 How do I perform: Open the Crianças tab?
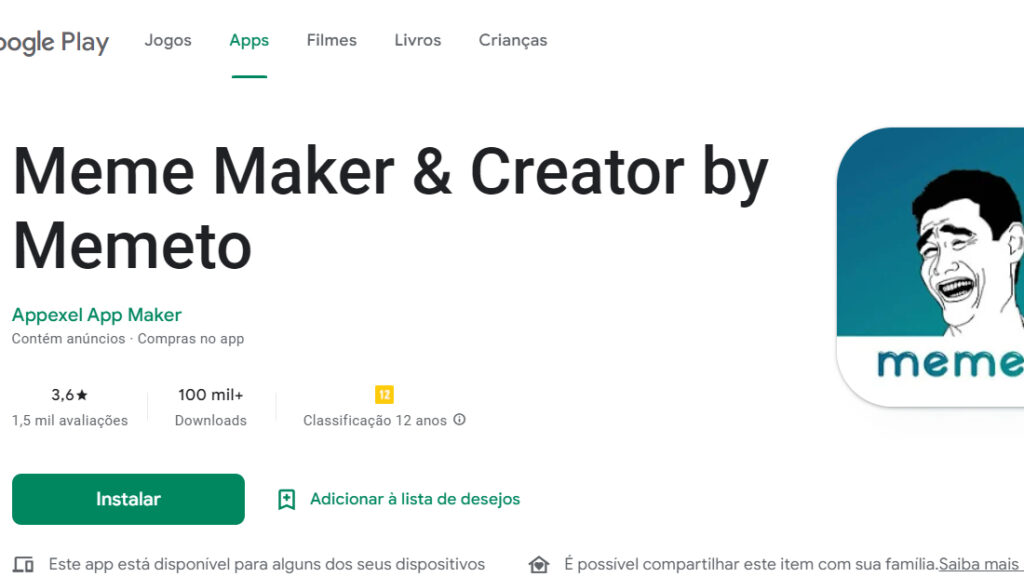(x=512, y=41)
